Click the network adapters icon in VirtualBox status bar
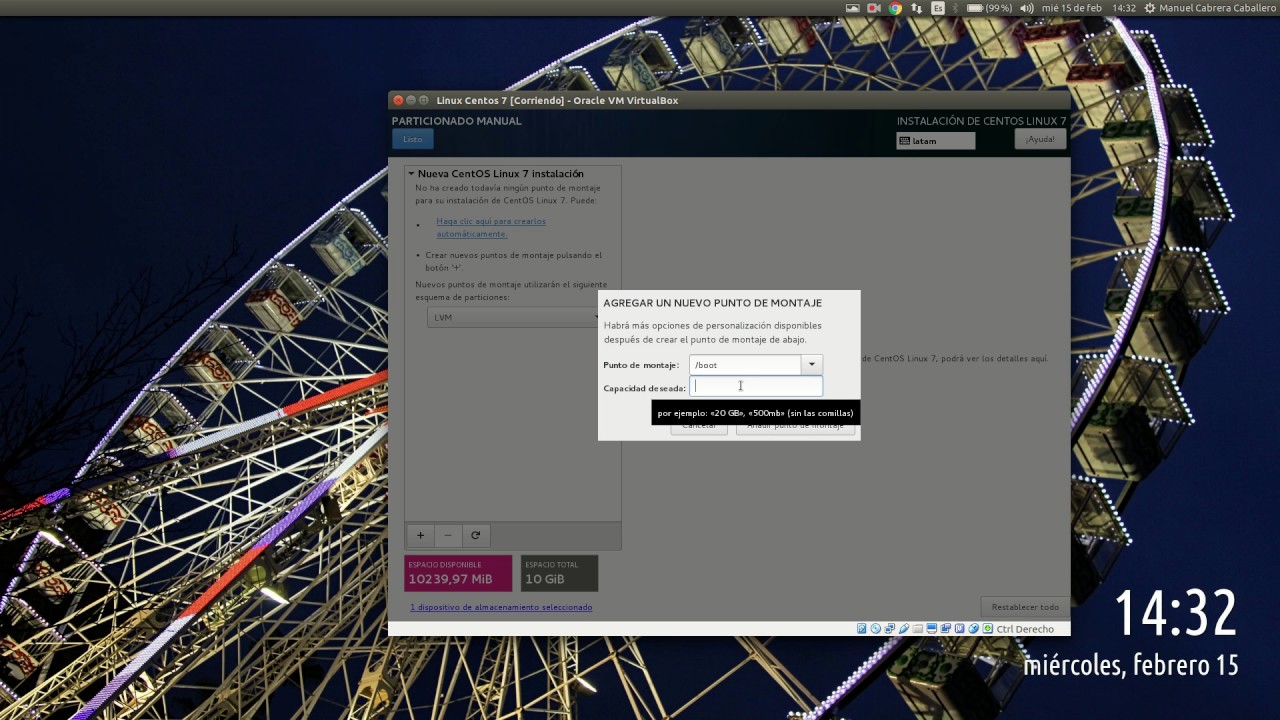 pos(890,629)
